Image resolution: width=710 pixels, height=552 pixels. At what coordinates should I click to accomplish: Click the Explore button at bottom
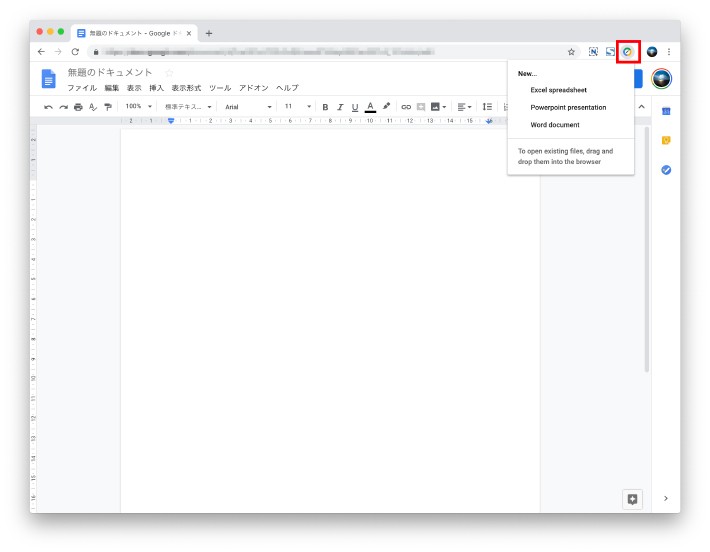coord(633,499)
